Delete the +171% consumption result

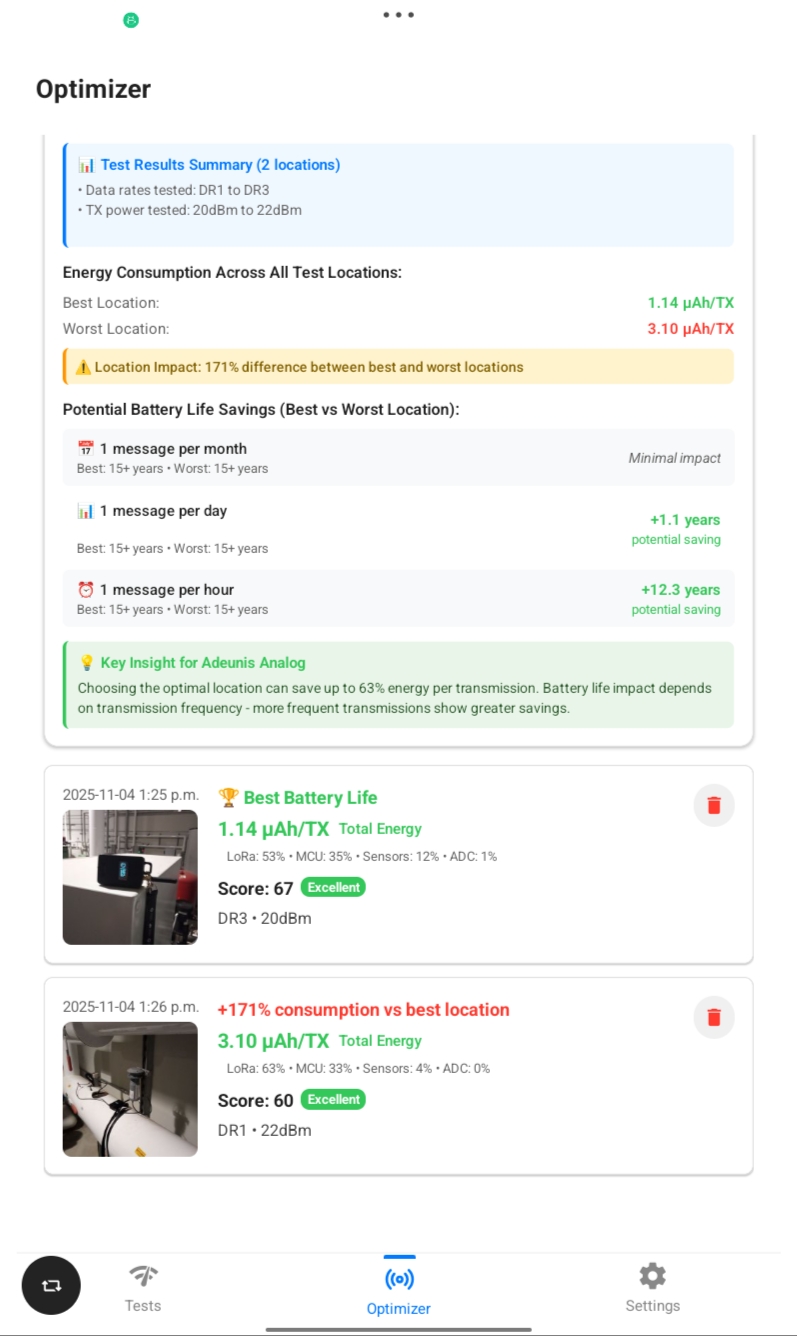click(713, 1017)
